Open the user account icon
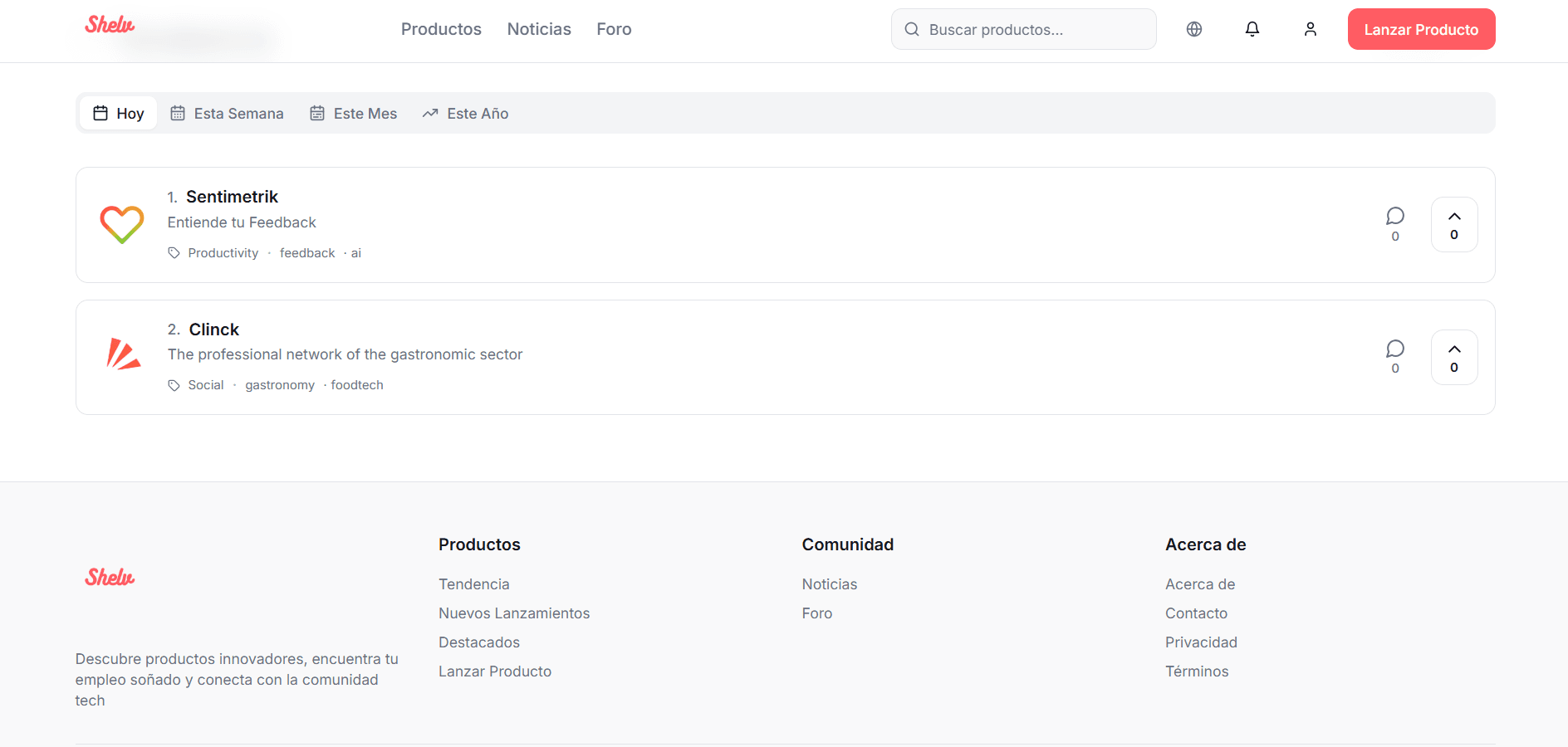This screenshot has height=747, width=1568. click(1311, 29)
